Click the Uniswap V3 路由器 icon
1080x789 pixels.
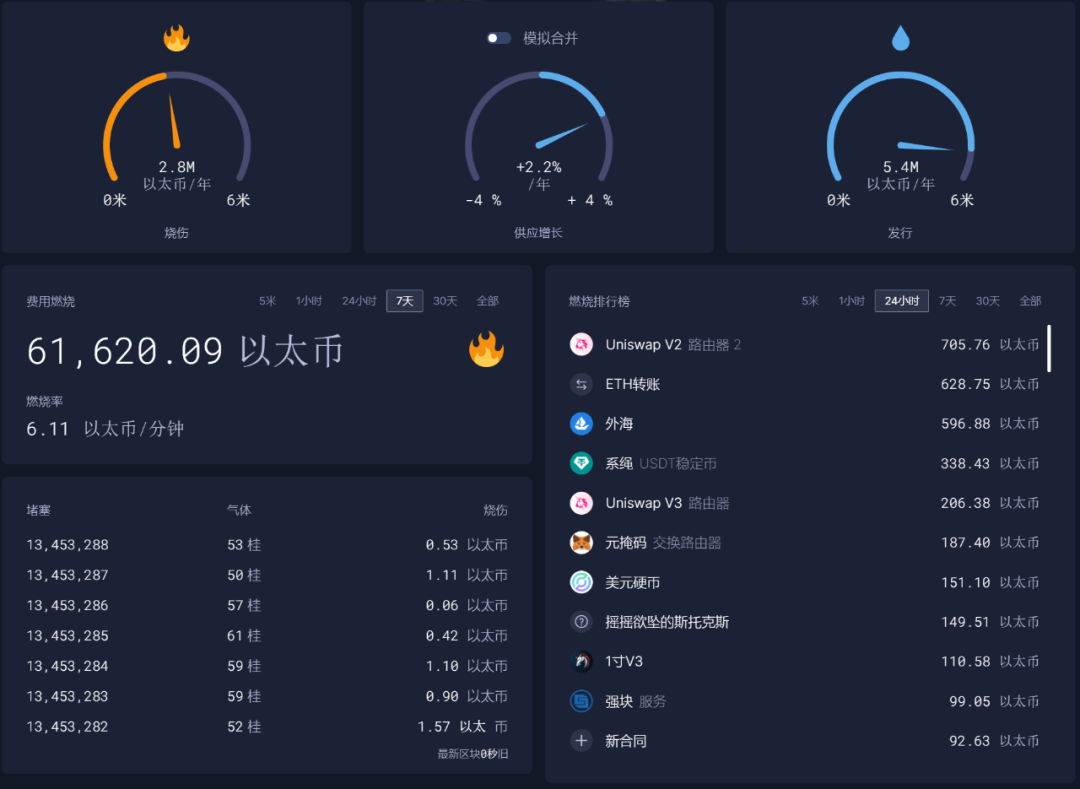(x=581, y=503)
